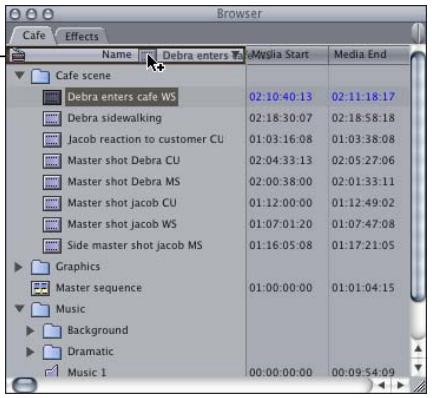Click media end value 01:03:38:08
Viewport: 432px width, 398px height.
click(x=363, y=139)
